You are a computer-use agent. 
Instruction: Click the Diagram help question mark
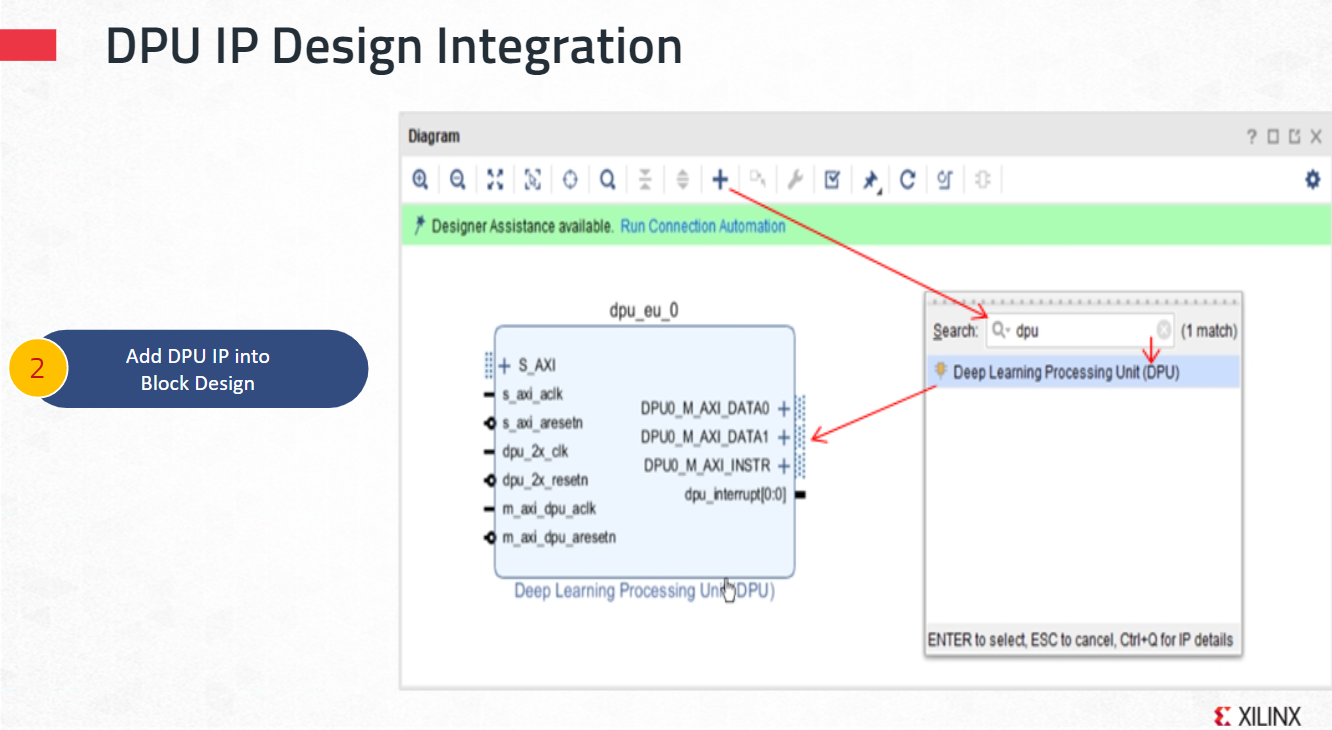tap(1251, 137)
